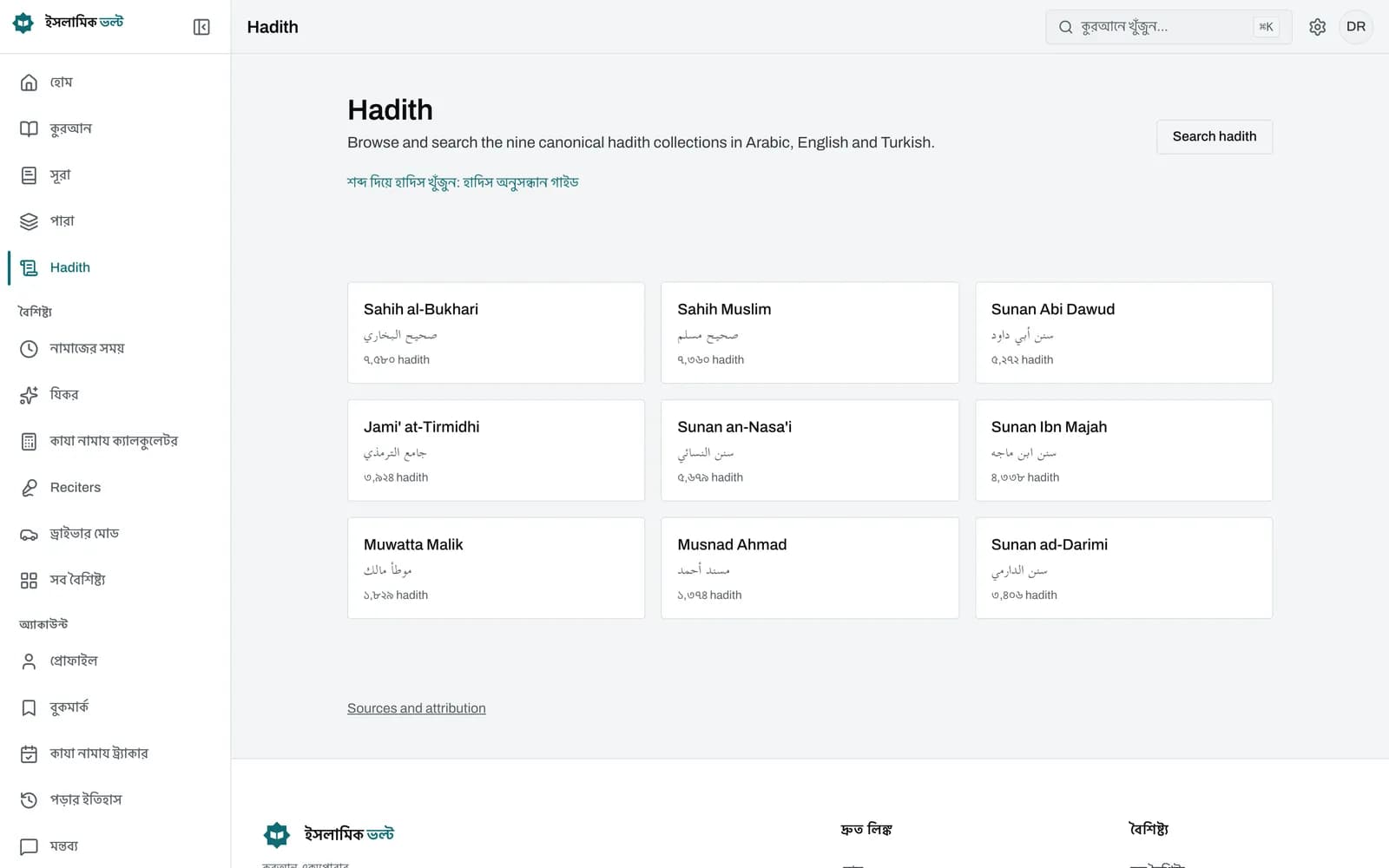Click the Qaza namaz calculator icon

29,441
